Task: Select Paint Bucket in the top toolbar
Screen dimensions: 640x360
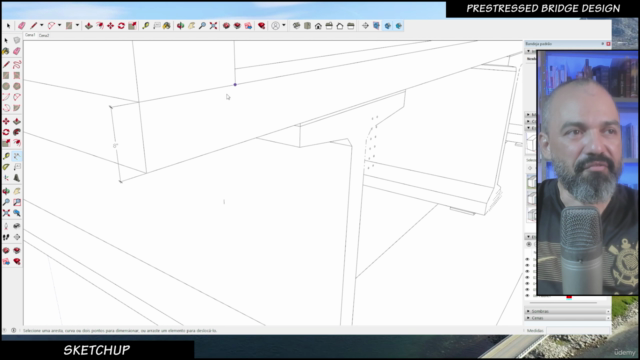Action: pyautogui.click(x=167, y=26)
